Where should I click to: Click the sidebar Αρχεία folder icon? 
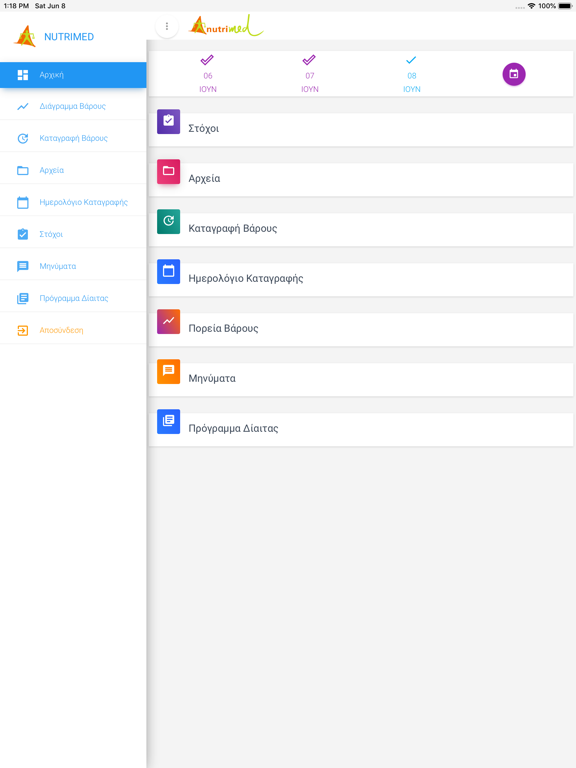23,170
